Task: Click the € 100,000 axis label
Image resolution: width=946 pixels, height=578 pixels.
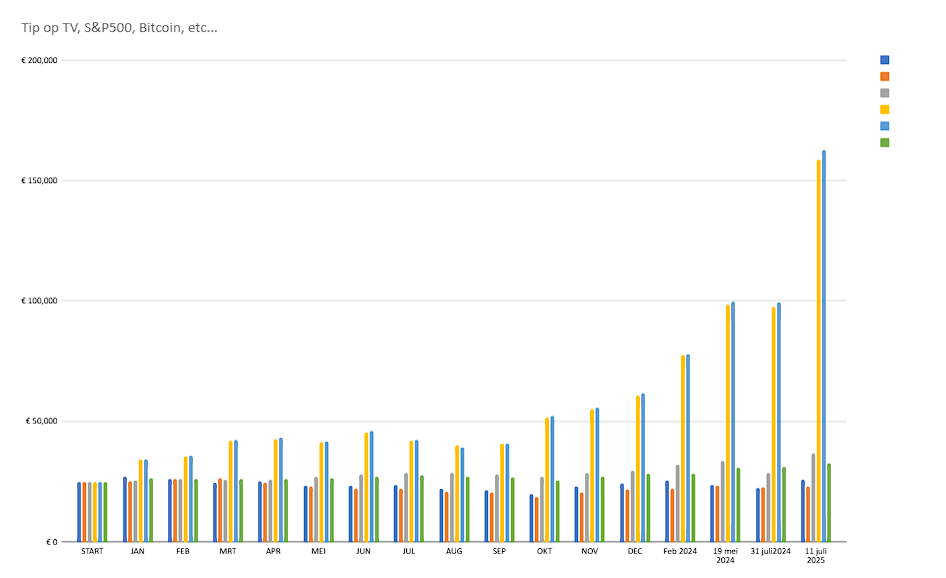Action: coord(39,301)
